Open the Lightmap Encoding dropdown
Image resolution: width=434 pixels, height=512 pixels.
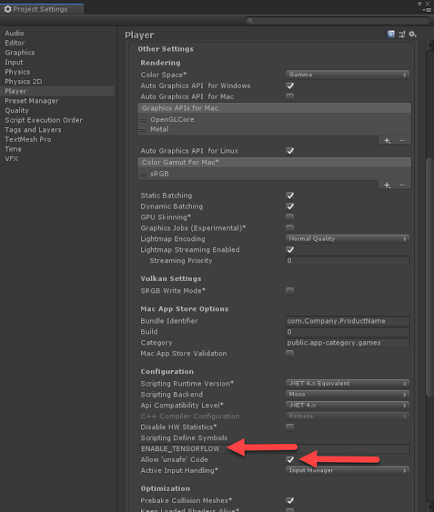[348, 239]
